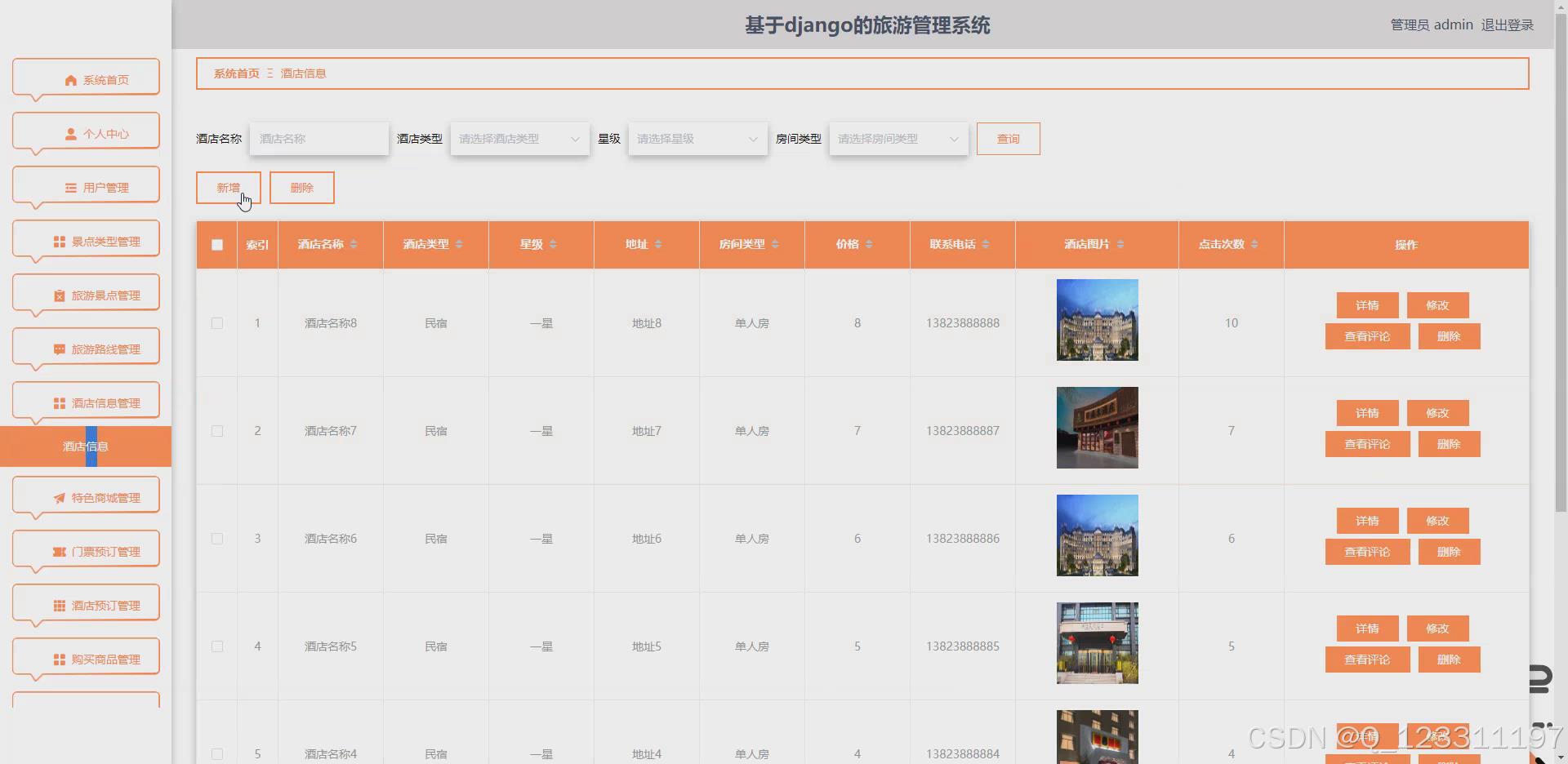
Task: Sort by 酒店图片 column arrows
Action: [x=1120, y=244]
